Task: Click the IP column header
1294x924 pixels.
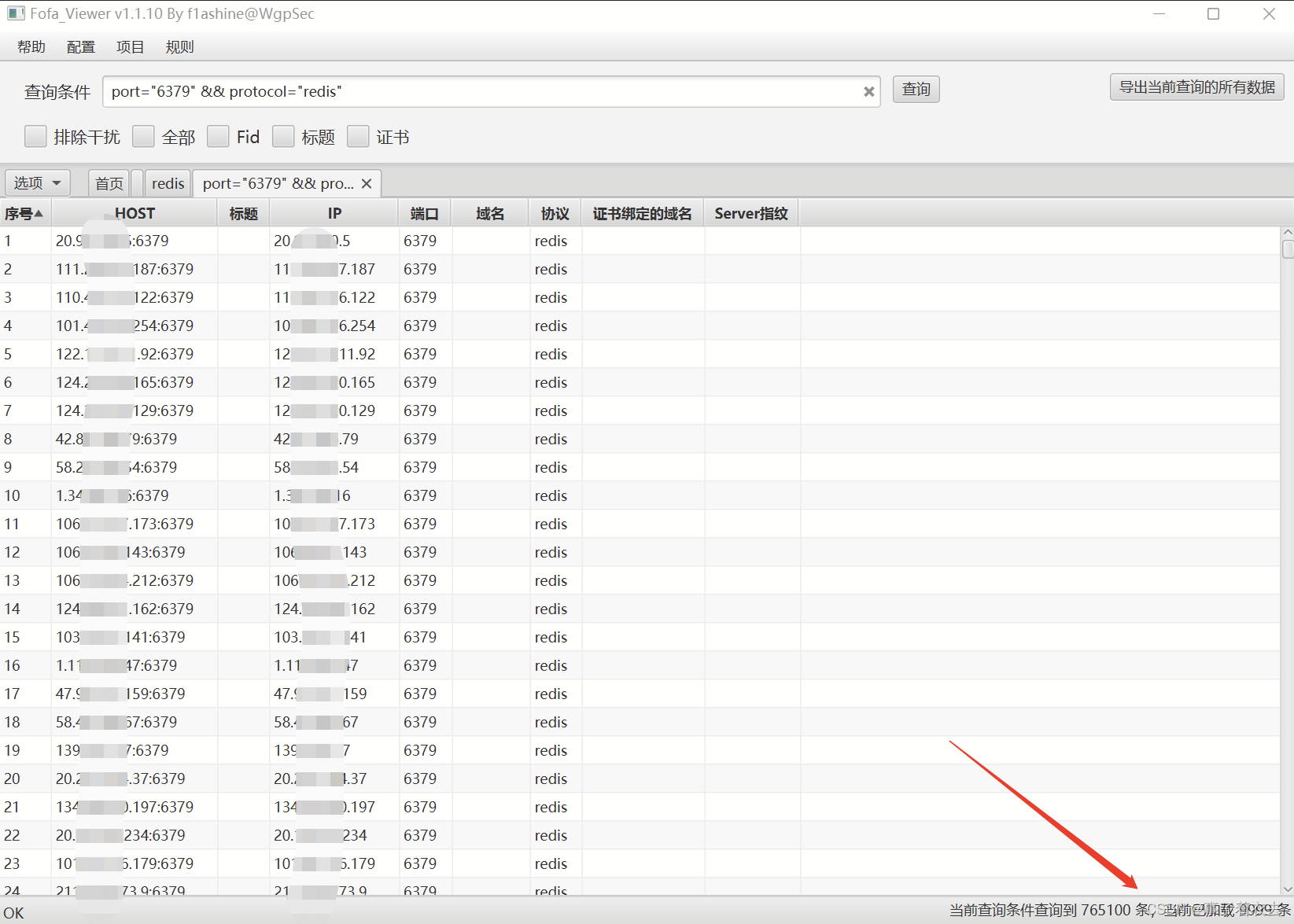Action: [x=334, y=212]
